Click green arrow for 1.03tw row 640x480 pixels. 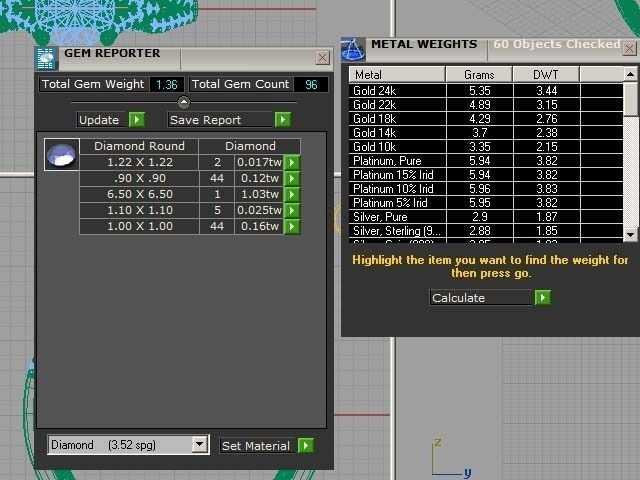(292, 194)
